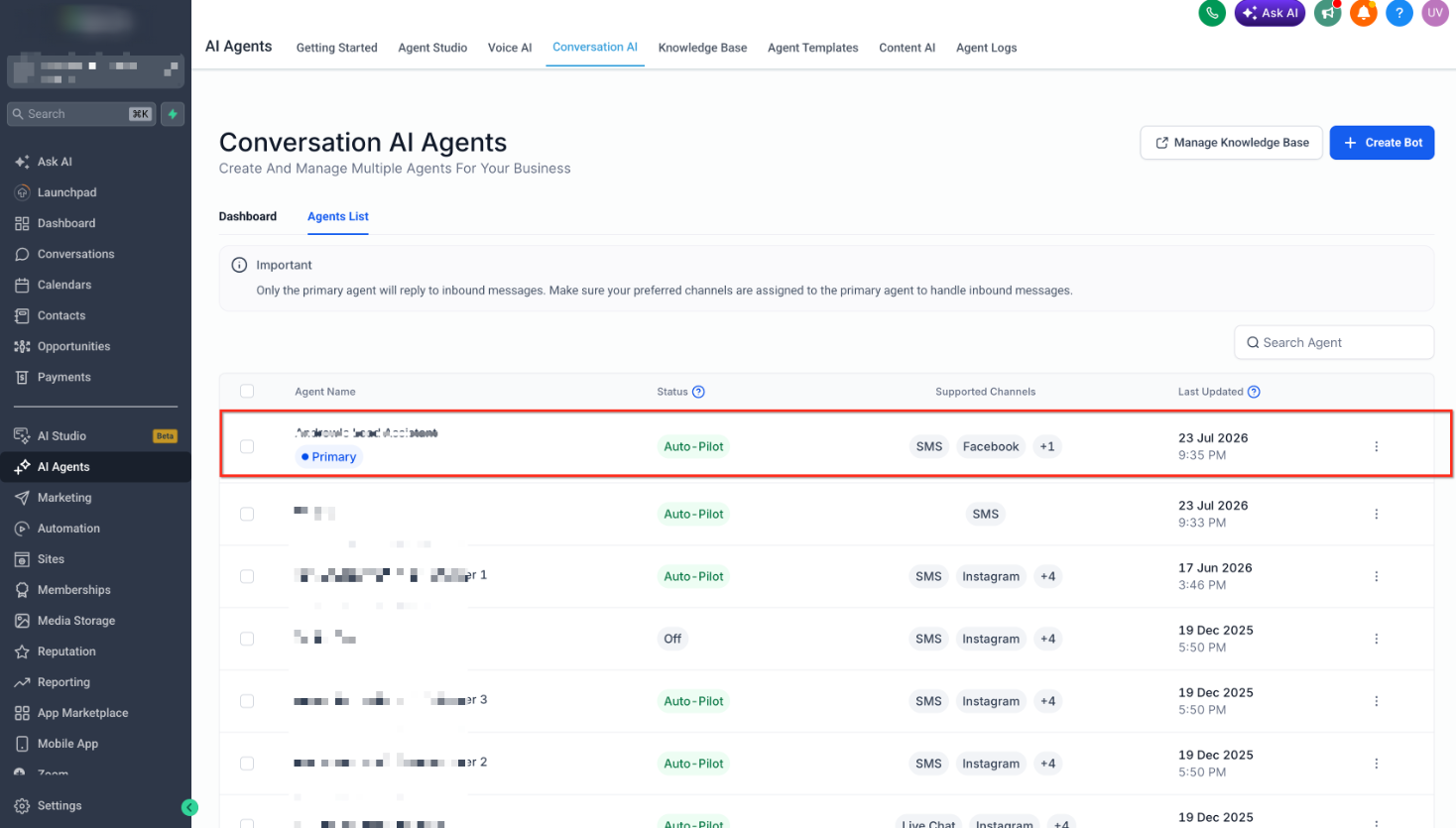
Task: Collapse sidebar with the green arrow
Action: pos(189,807)
